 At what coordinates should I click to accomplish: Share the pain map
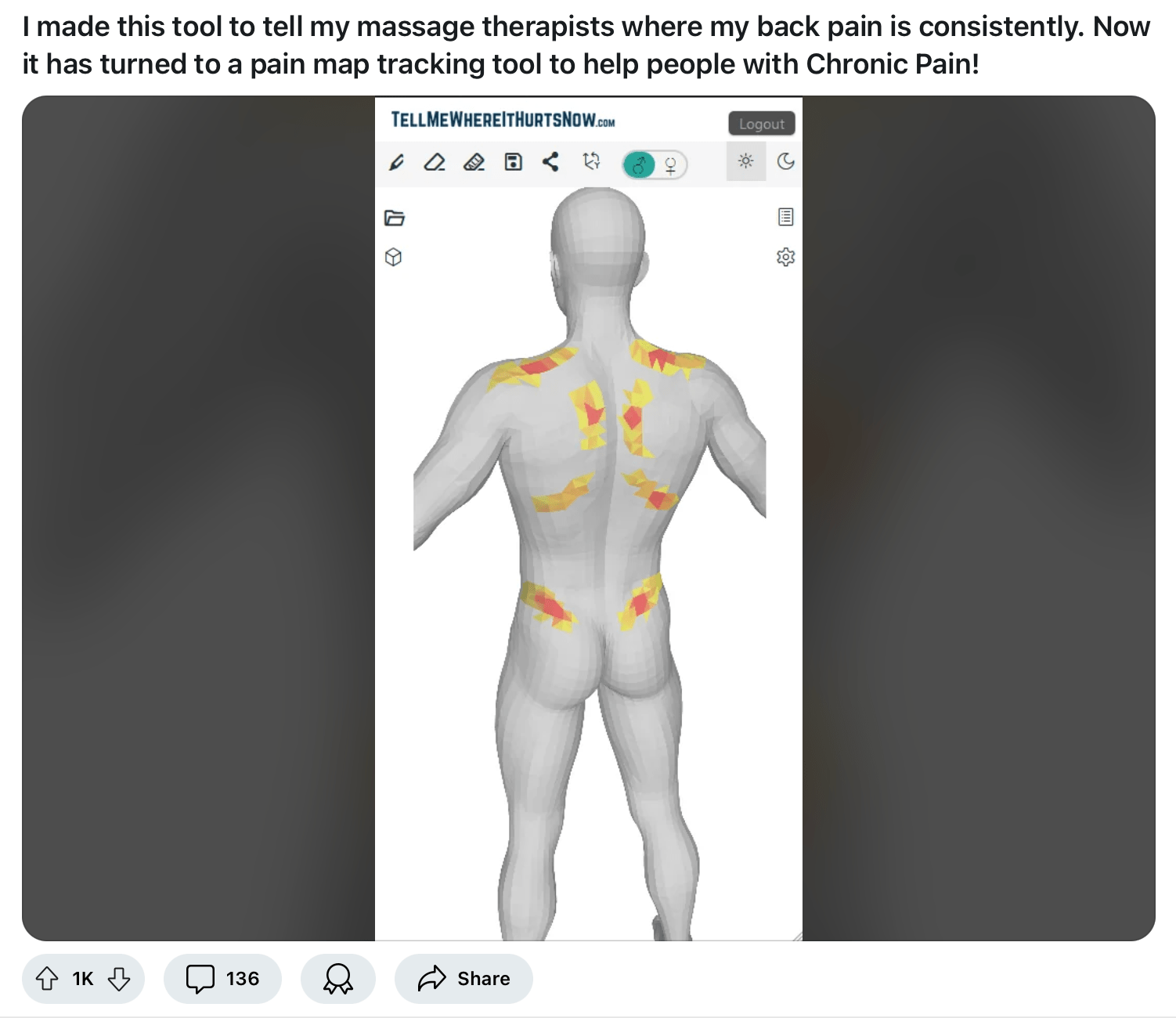[x=551, y=162]
